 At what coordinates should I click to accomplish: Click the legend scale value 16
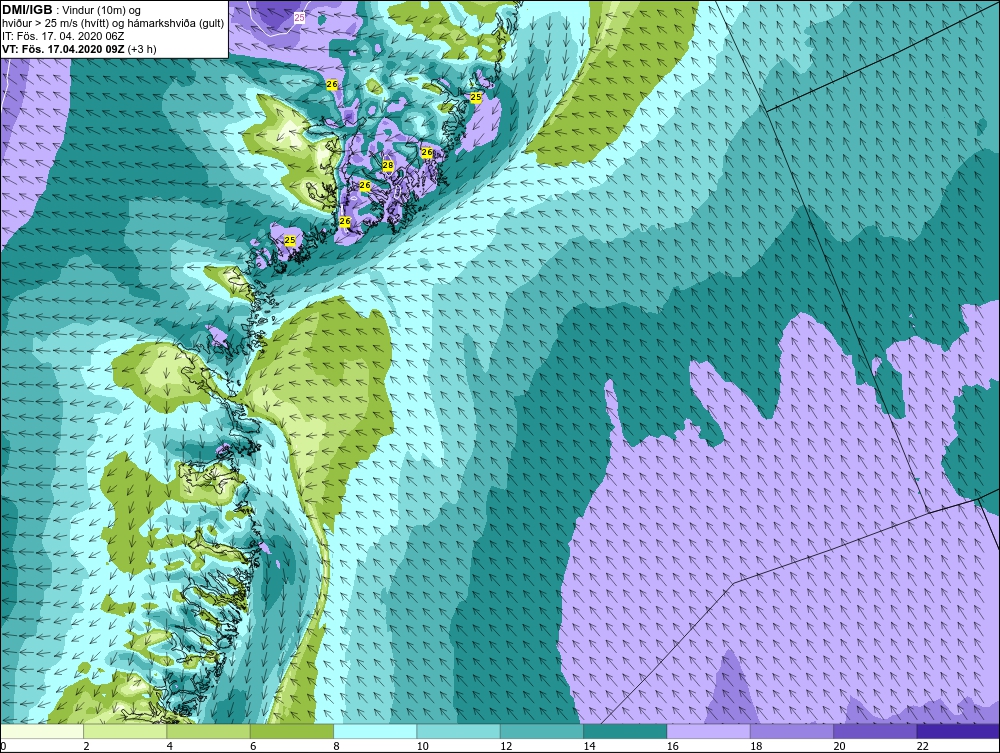pos(672,746)
